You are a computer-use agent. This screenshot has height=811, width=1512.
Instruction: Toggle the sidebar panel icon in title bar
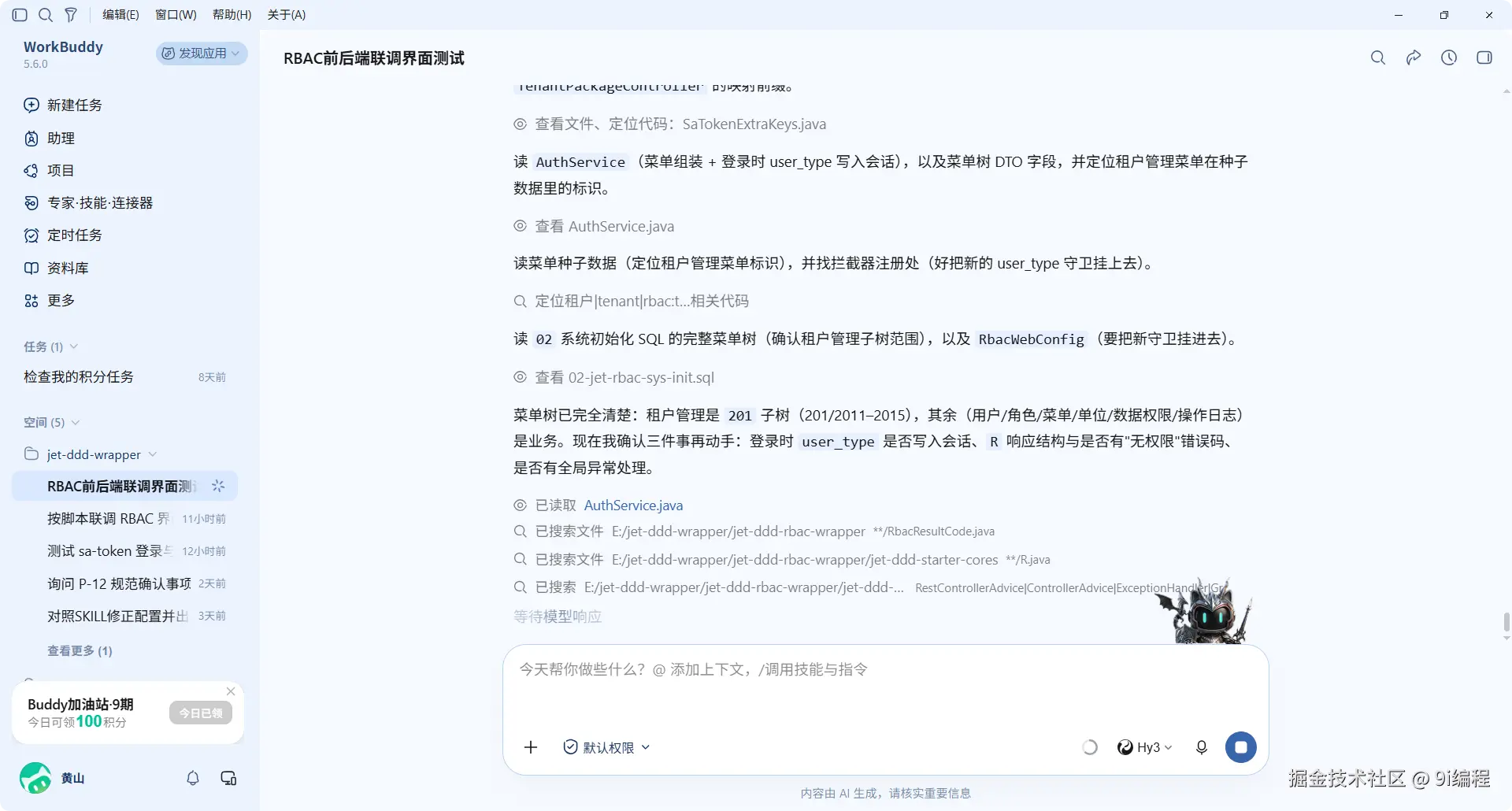(20, 15)
